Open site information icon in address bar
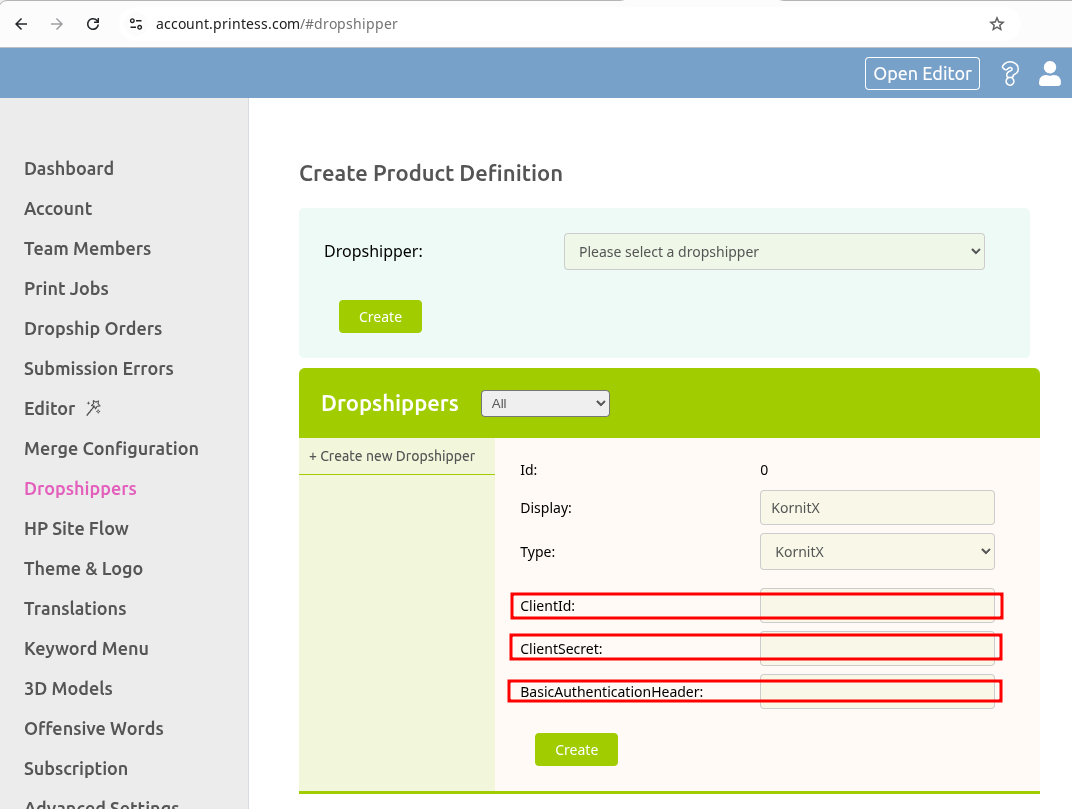This screenshot has width=1072, height=809. tap(136, 24)
